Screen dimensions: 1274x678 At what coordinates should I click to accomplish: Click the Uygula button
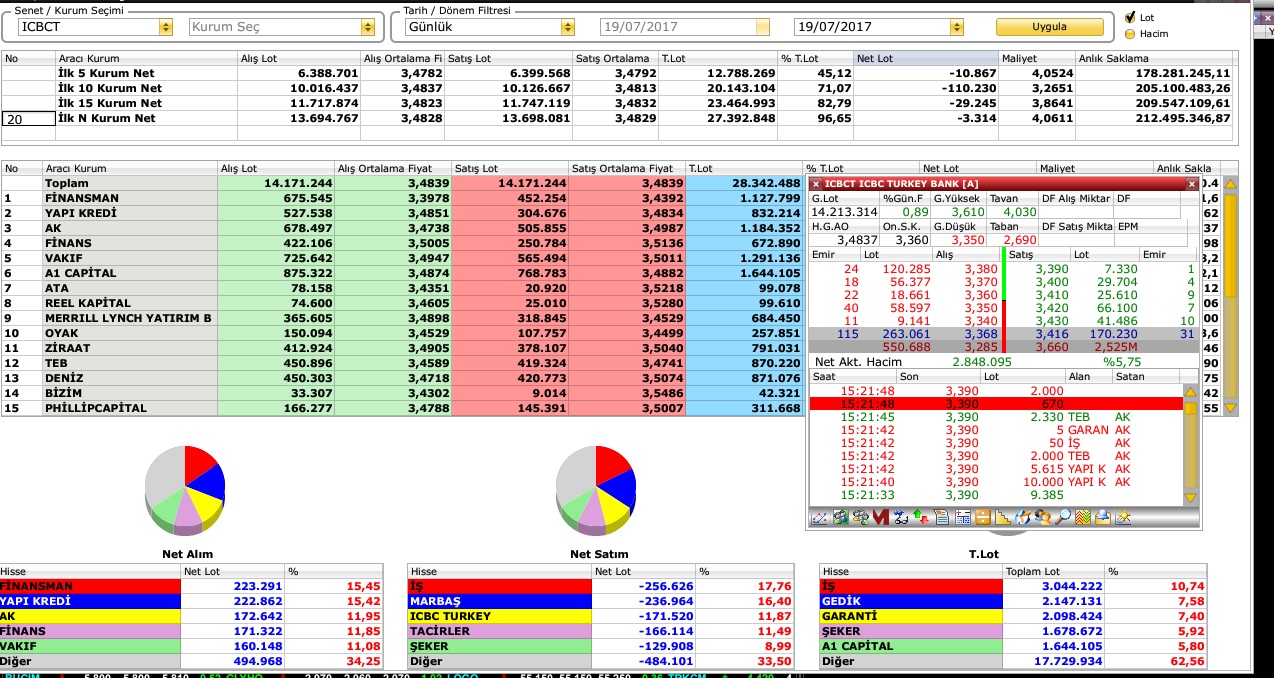tap(1049, 27)
